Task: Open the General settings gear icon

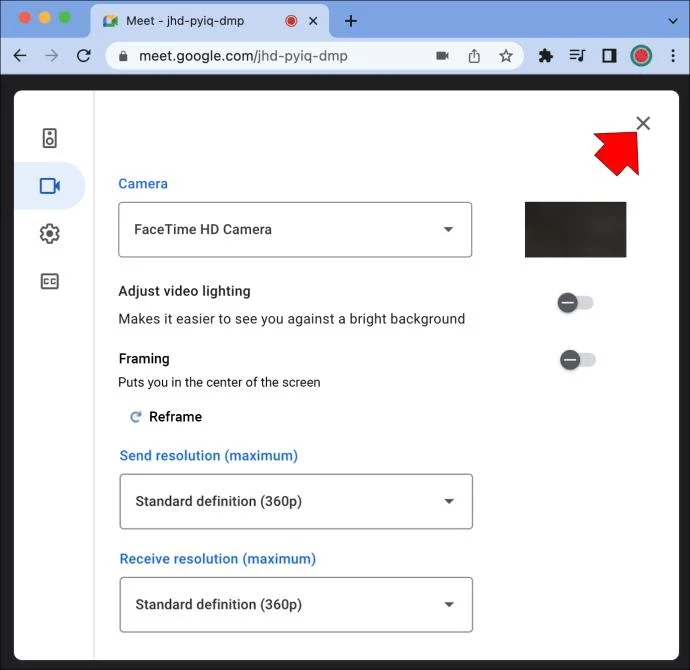Action: click(49, 234)
